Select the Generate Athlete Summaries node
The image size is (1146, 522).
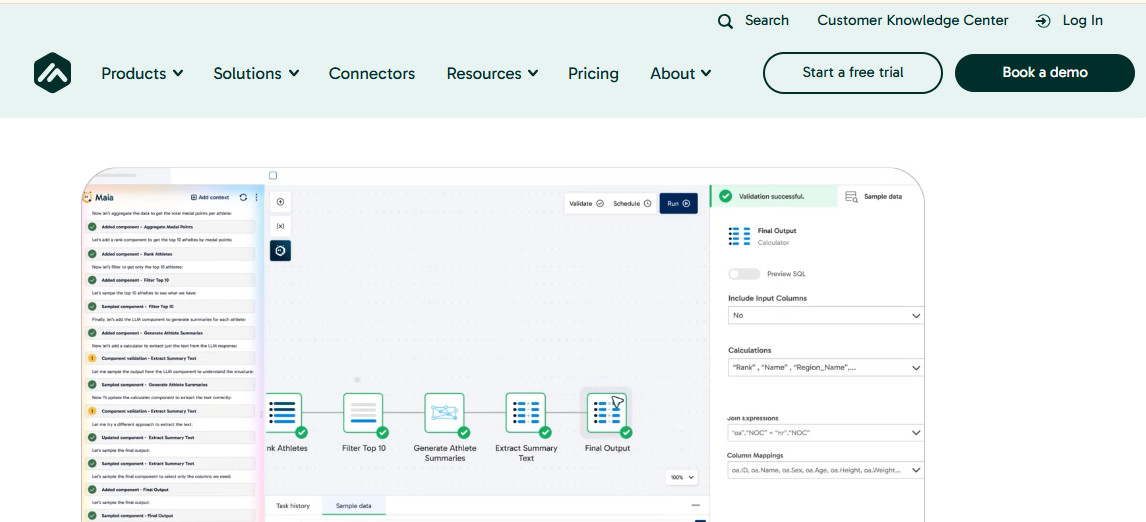click(x=444, y=413)
